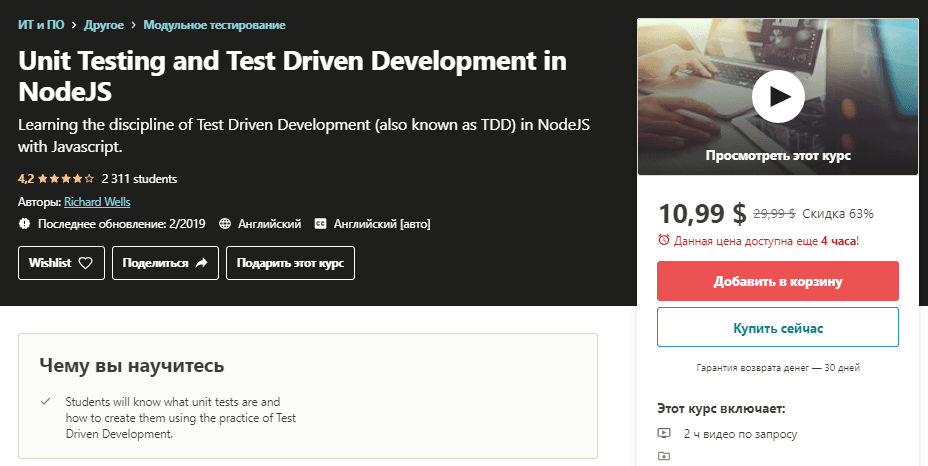Click the Скидка 63% label
The height and width of the screenshot is (466, 928).
838,214
